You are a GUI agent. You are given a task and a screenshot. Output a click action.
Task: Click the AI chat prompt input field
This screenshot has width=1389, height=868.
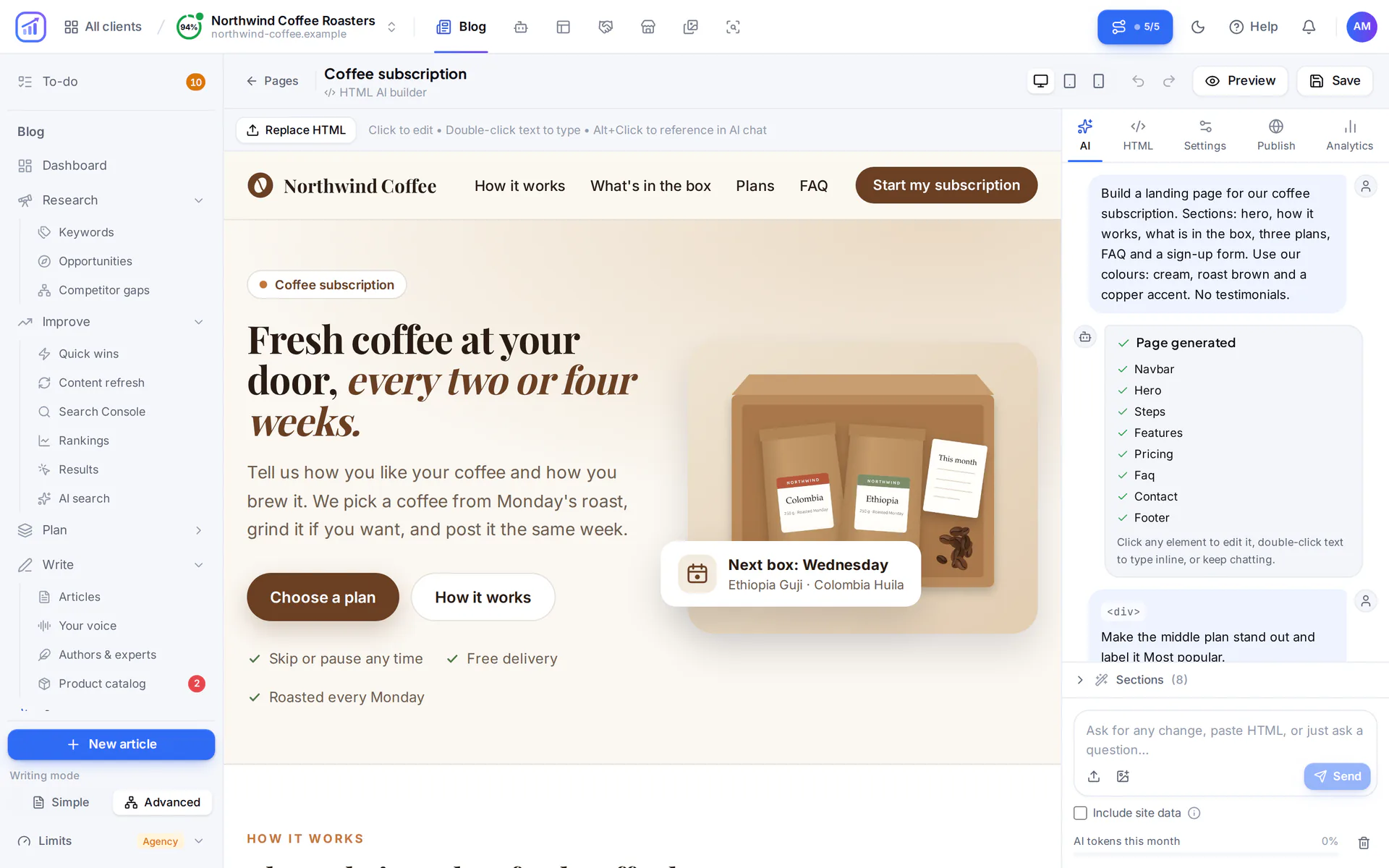tap(1225, 740)
